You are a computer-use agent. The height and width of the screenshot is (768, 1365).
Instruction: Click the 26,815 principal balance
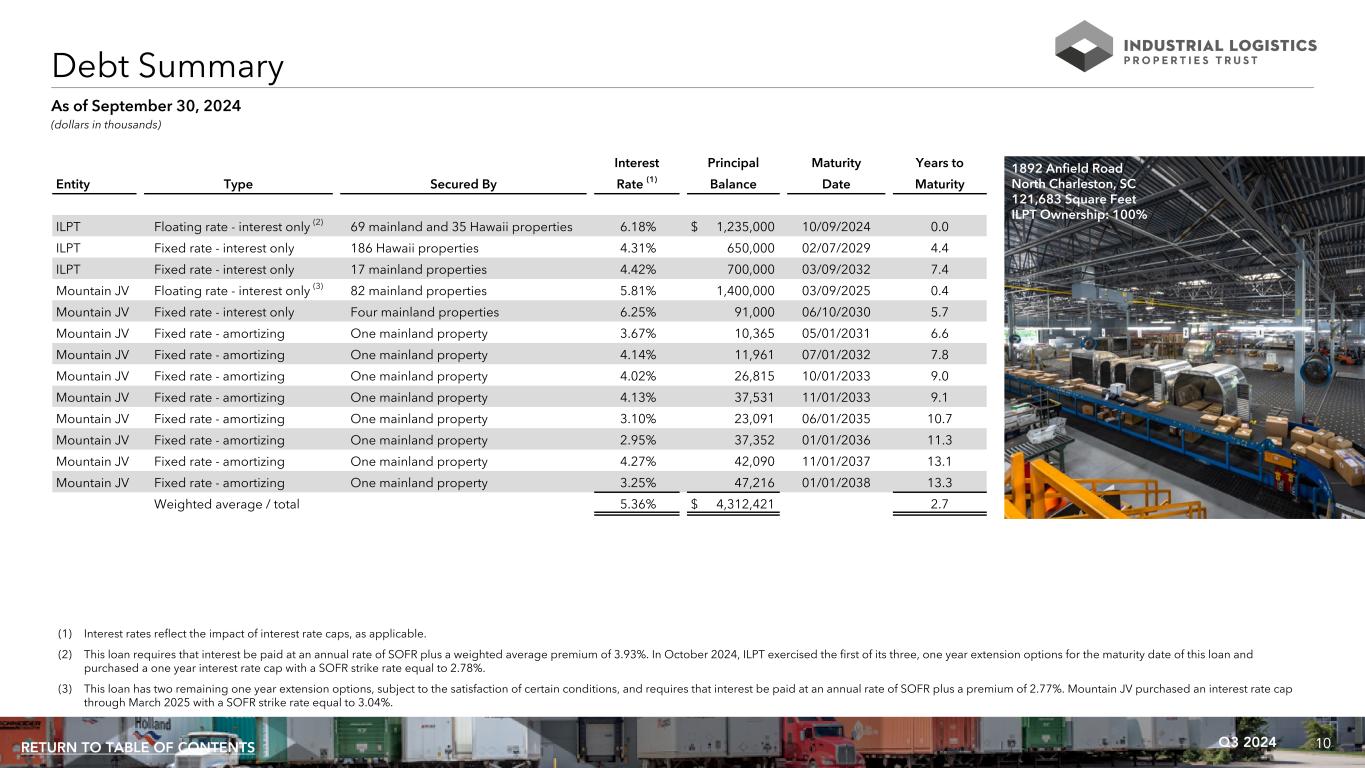[756, 376]
